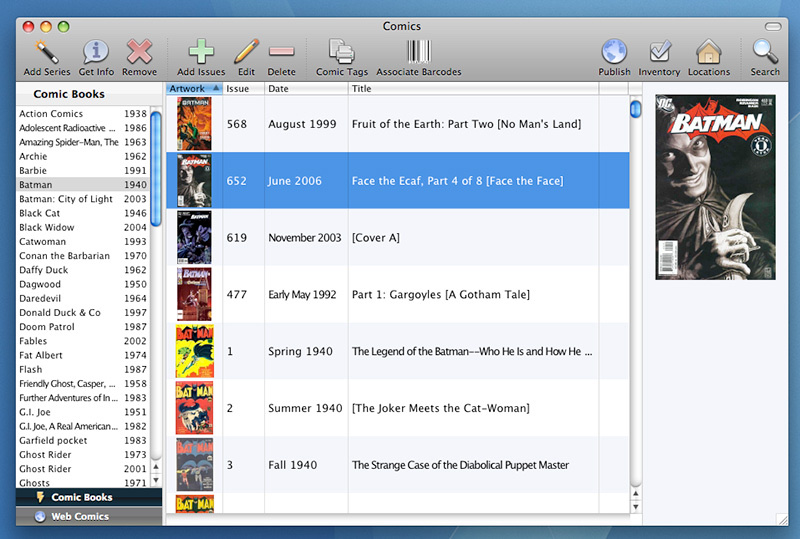Select the Comic Books sidebar tab
Screen dimensions: 800x539
point(81,497)
